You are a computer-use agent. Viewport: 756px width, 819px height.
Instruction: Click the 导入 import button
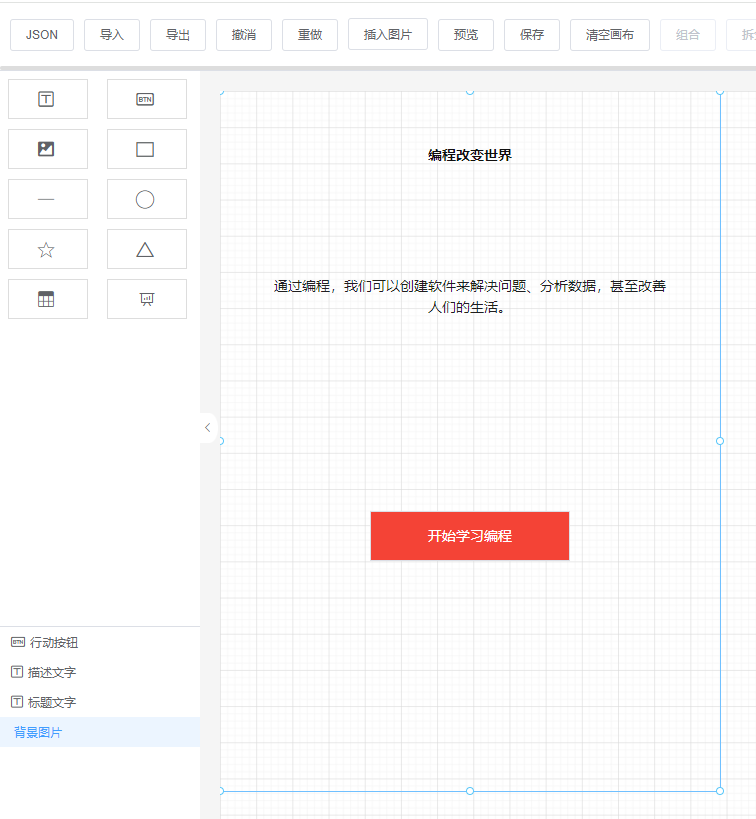(x=112, y=35)
